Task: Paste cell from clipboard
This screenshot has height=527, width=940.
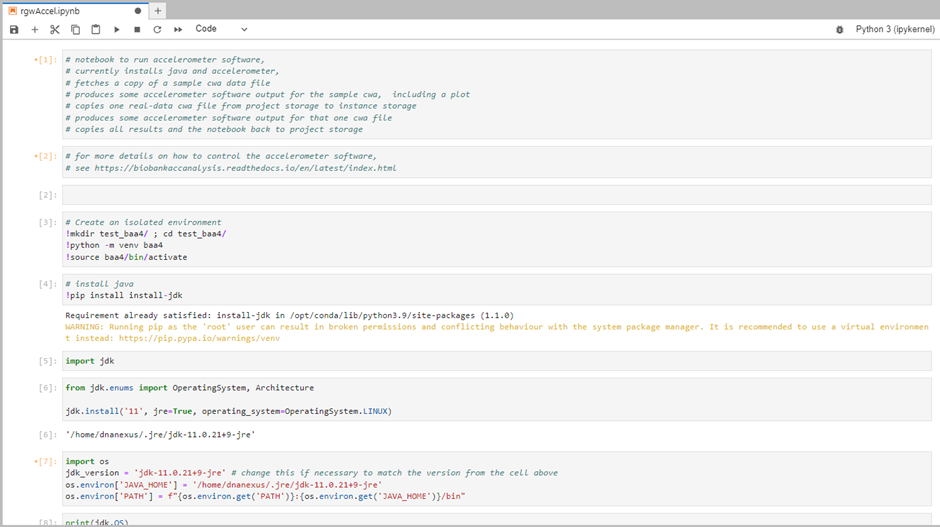Action: (96, 29)
